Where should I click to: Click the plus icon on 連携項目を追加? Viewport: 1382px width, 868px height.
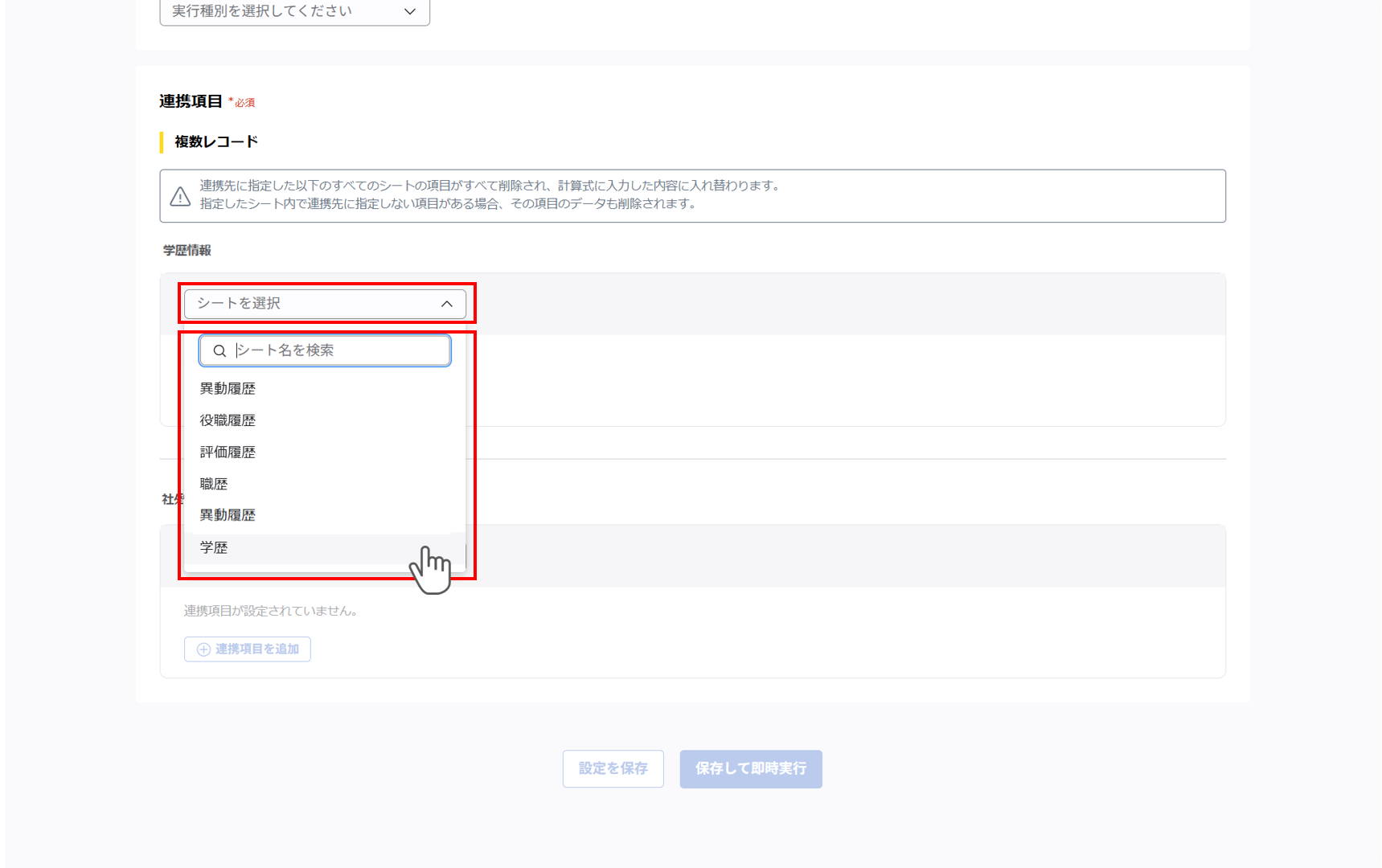(202, 649)
